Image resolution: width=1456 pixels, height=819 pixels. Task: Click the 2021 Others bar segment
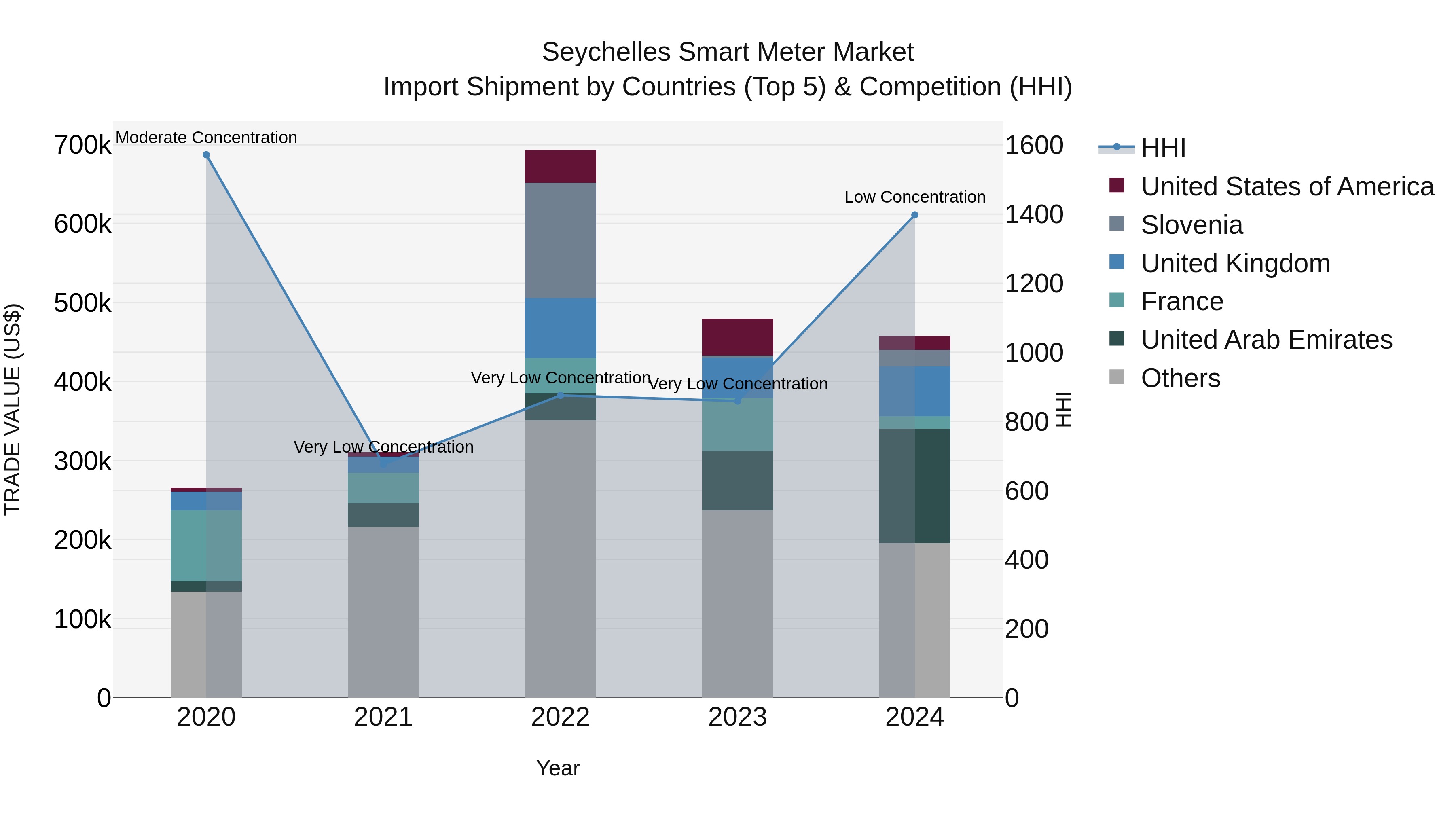click(384, 612)
